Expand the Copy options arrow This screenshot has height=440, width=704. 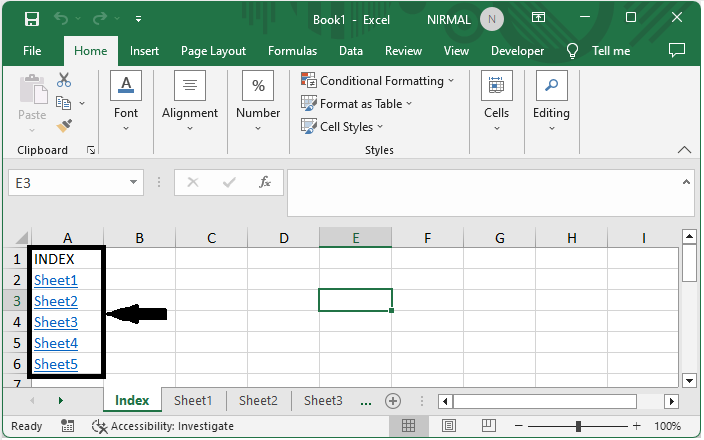pyautogui.click(x=82, y=103)
